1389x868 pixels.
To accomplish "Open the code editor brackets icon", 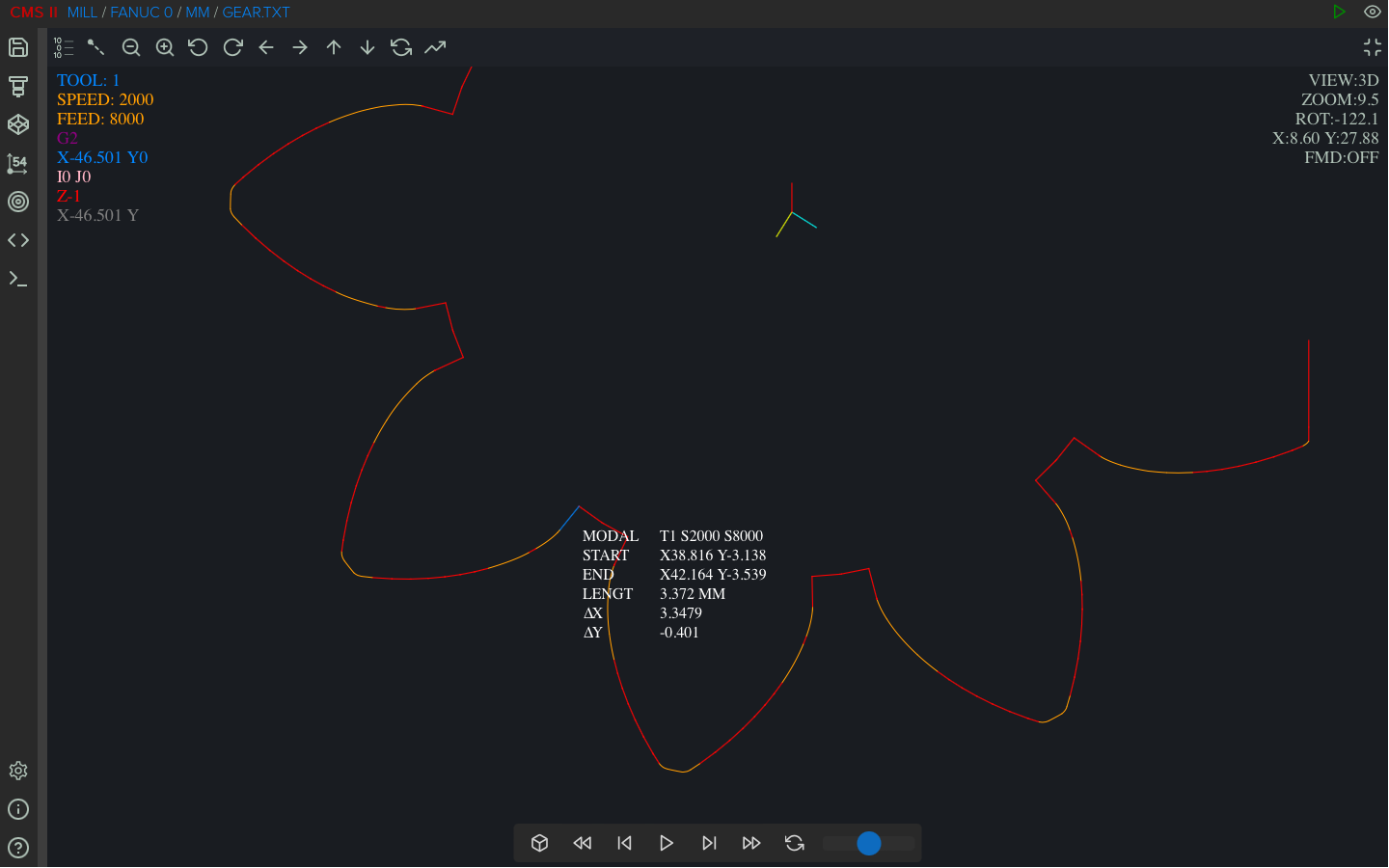I will [x=18, y=240].
